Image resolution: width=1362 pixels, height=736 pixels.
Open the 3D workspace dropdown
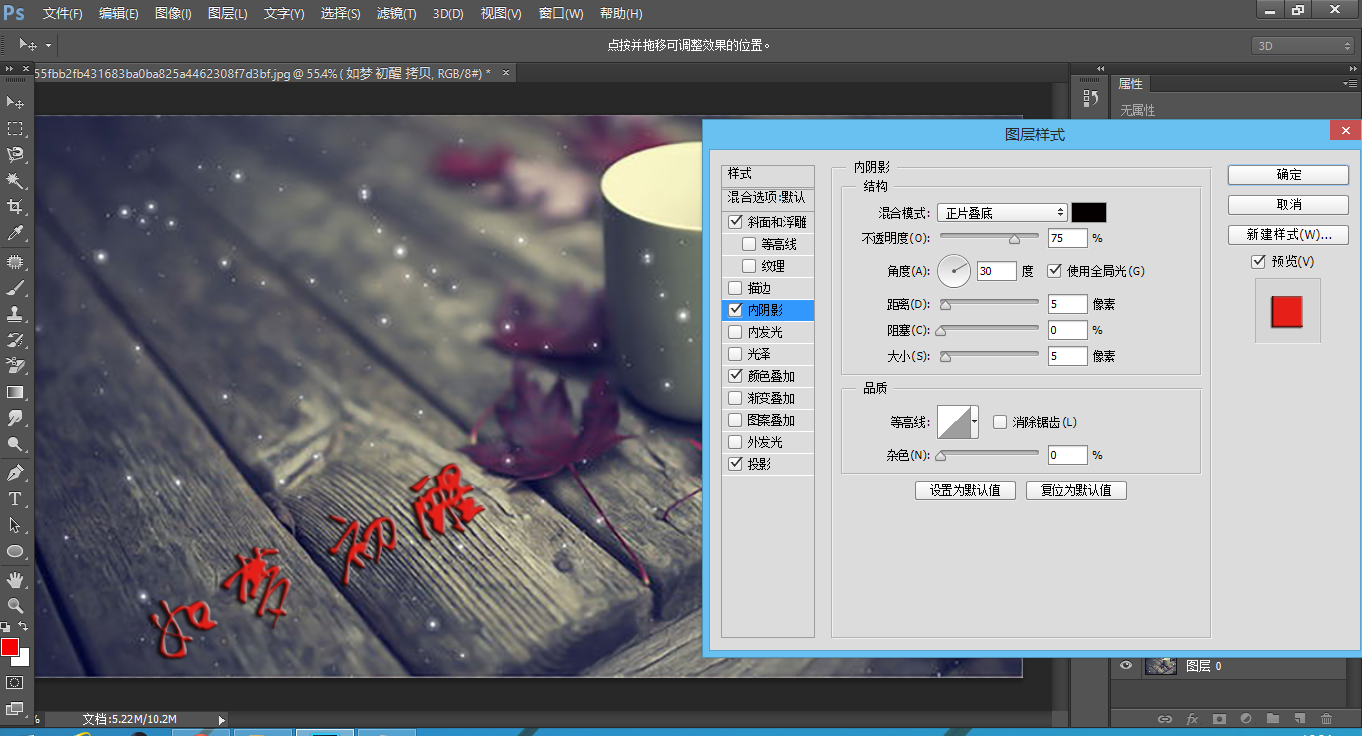(1303, 46)
